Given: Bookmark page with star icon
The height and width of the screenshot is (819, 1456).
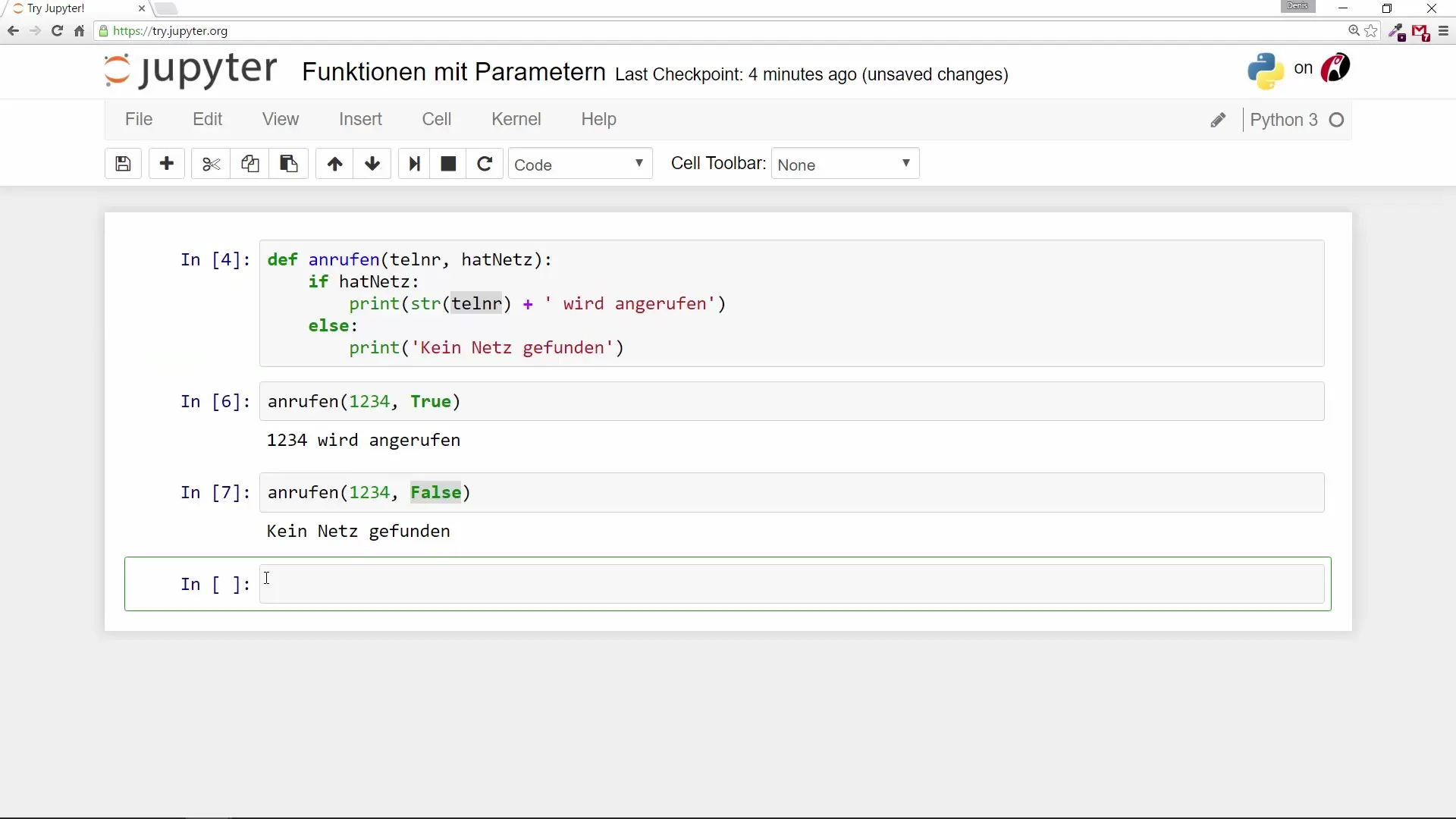Looking at the screenshot, I should pos(1371,31).
